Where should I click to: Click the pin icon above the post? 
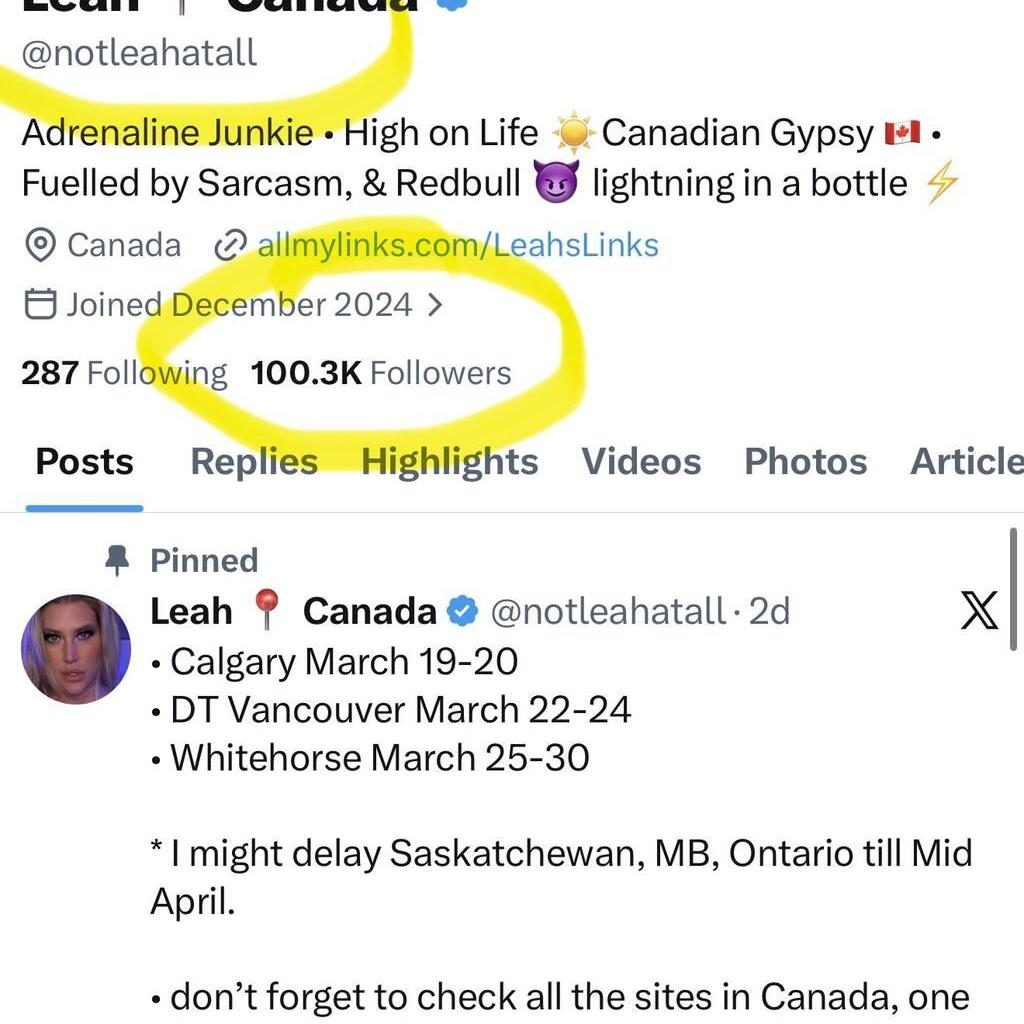(118, 561)
